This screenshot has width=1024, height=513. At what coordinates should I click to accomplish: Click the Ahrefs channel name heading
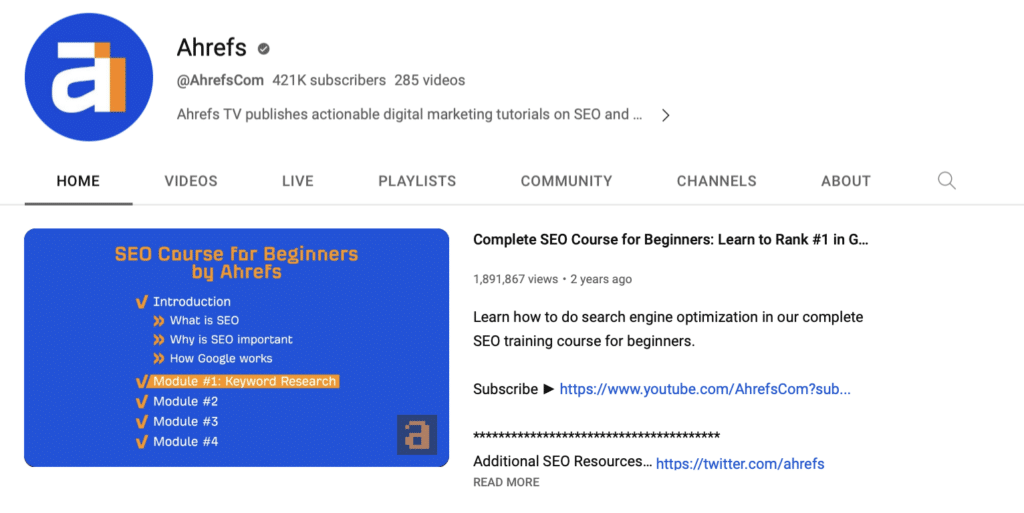pos(212,48)
